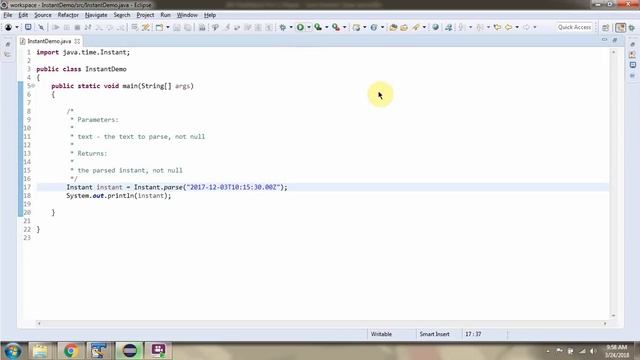This screenshot has height=360, width=640.
Task: Open the dropdown beside the Debug icon
Action: [x=291, y=27]
